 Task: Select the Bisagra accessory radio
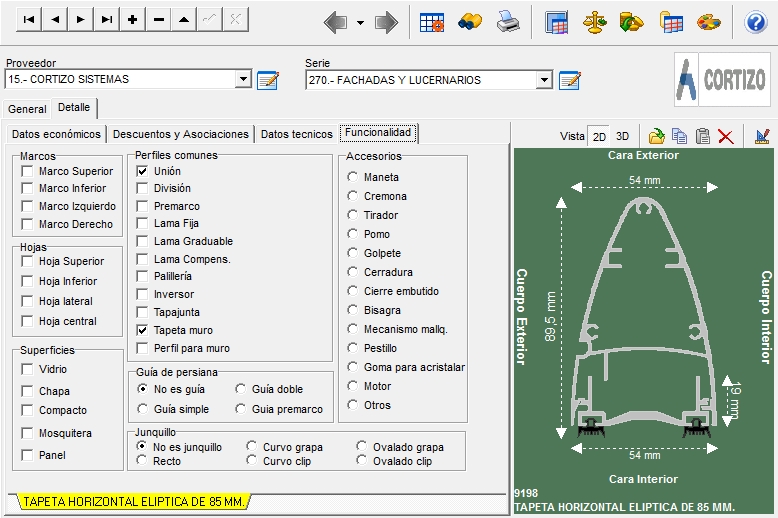point(352,310)
